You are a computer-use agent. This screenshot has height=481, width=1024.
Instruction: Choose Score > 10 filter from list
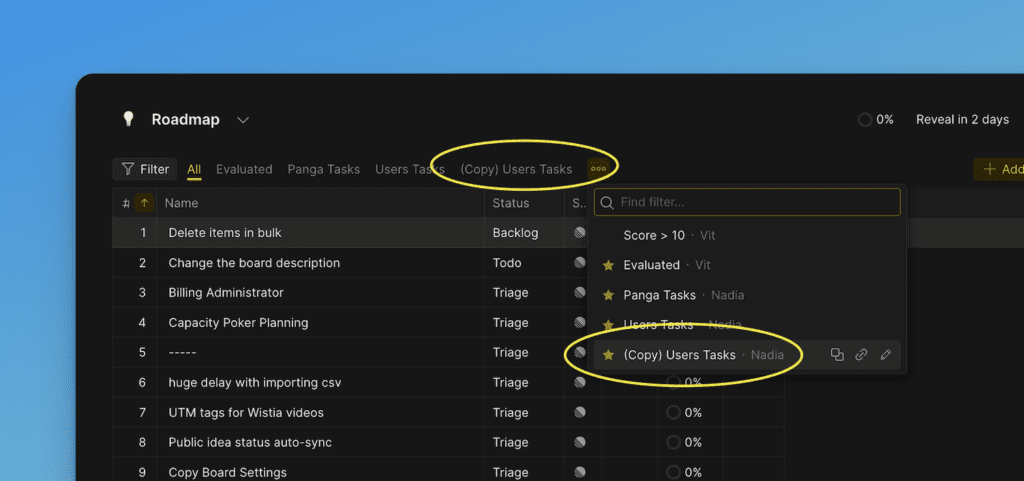coord(653,235)
